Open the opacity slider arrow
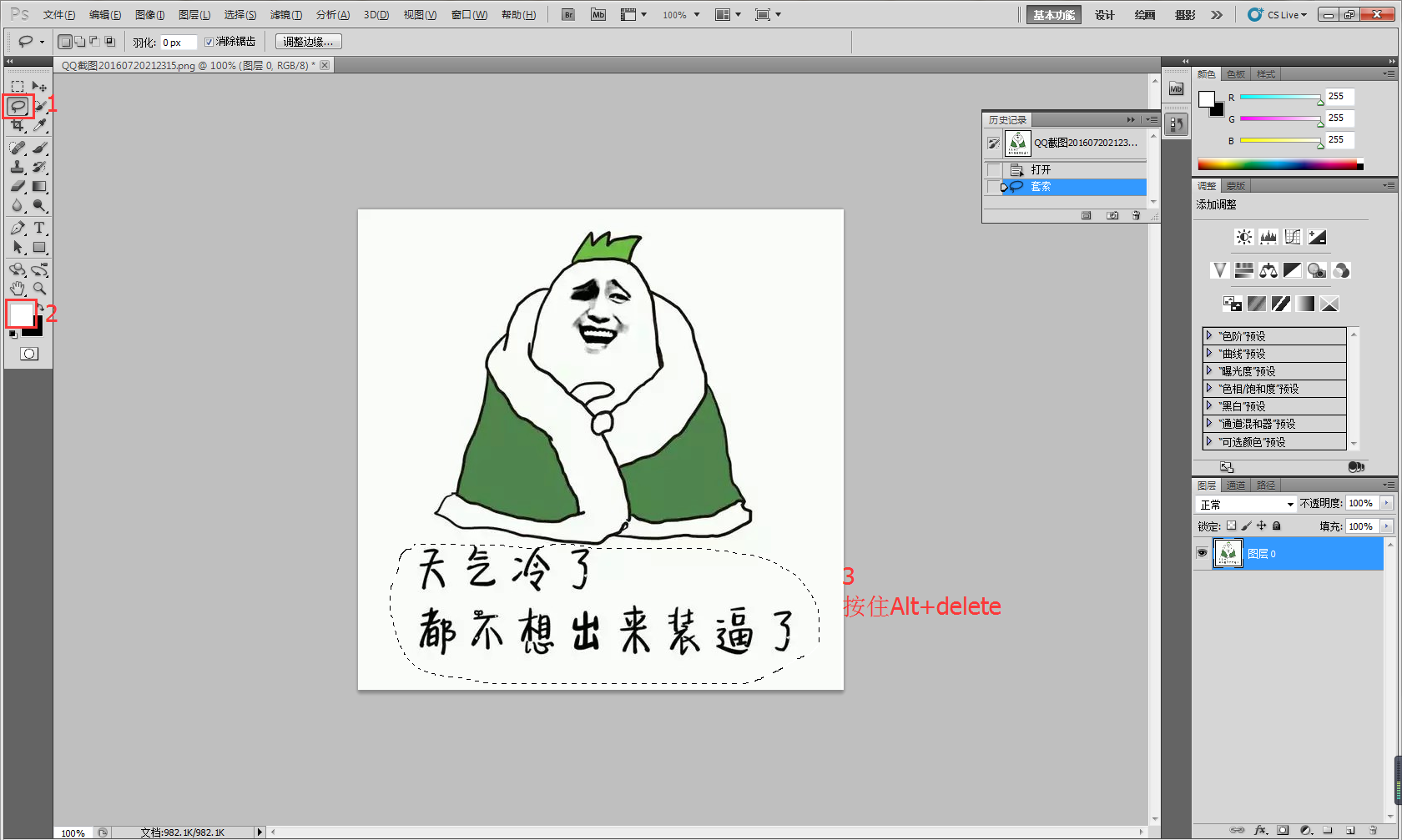1402x840 pixels. 1386,503
